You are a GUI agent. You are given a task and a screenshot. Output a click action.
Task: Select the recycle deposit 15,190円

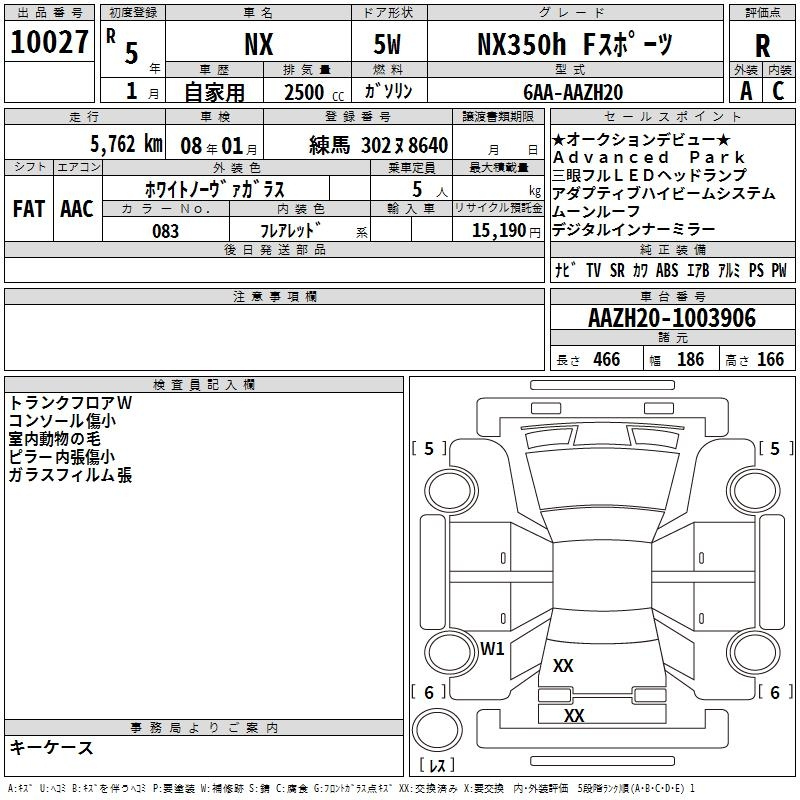point(506,231)
